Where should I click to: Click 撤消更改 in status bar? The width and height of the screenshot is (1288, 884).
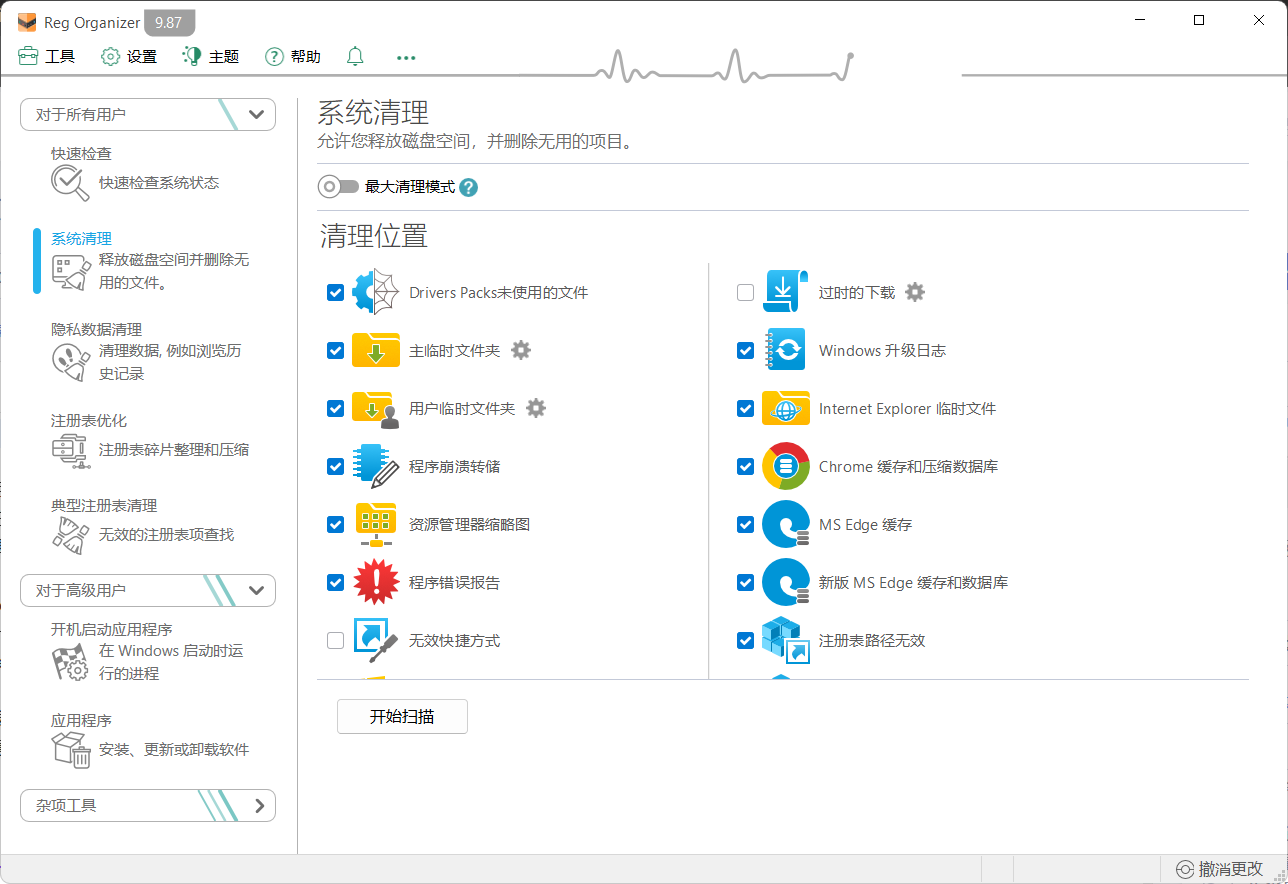tap(1219, 869)
